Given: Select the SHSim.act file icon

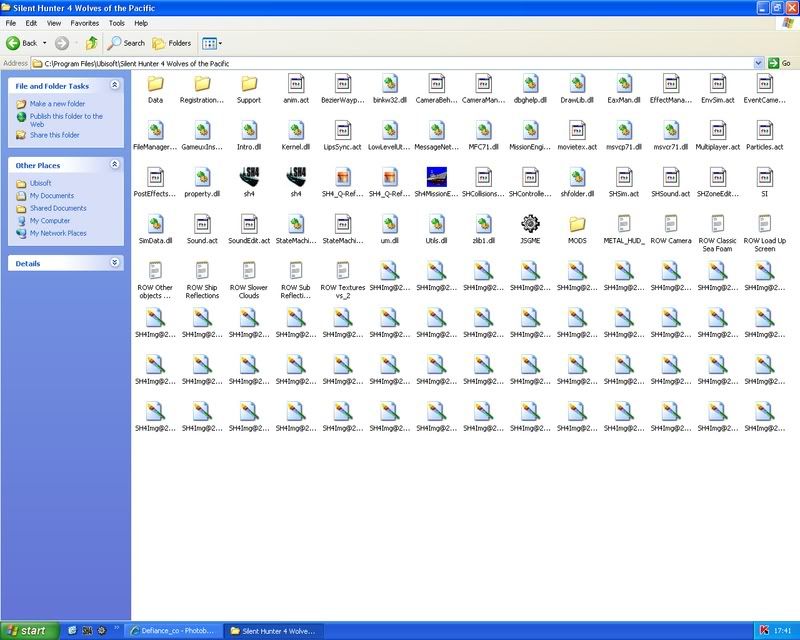Looking at the screenshot, I should coord(624,178).
